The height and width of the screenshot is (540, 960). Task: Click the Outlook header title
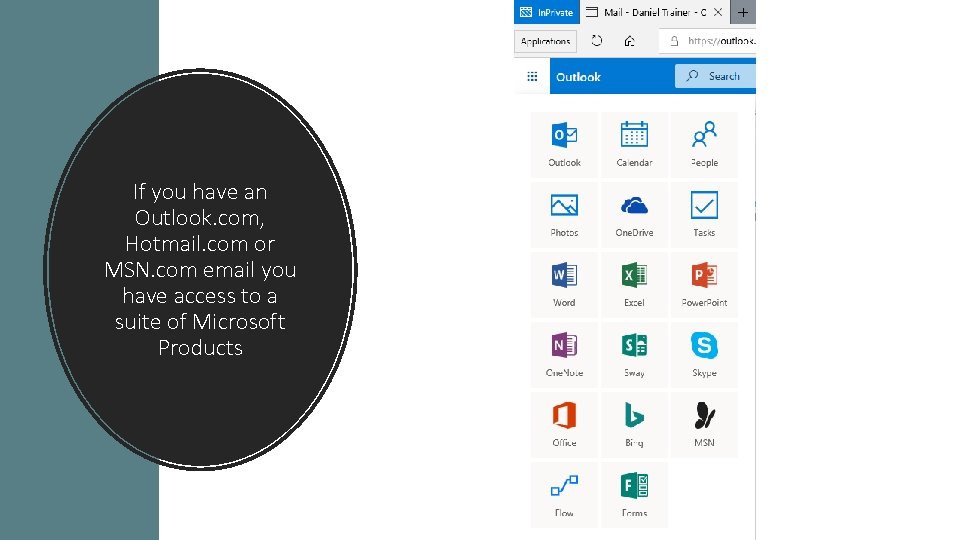tap(578, 77)
